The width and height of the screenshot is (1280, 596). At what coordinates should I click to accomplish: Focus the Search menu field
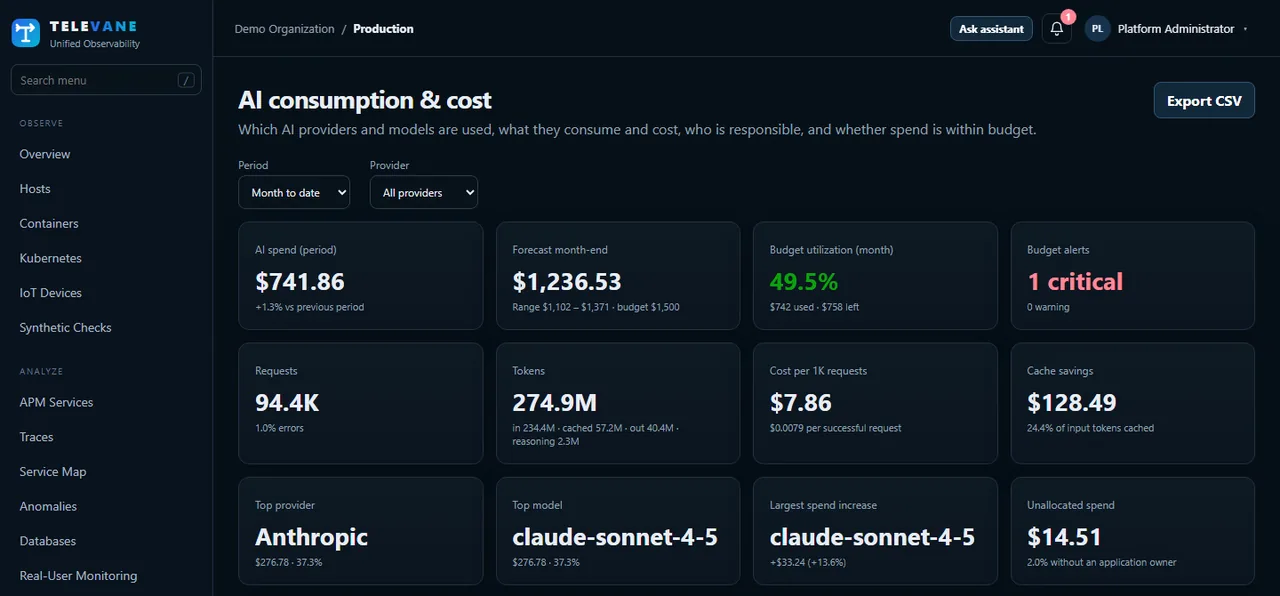tap(106, 80)
